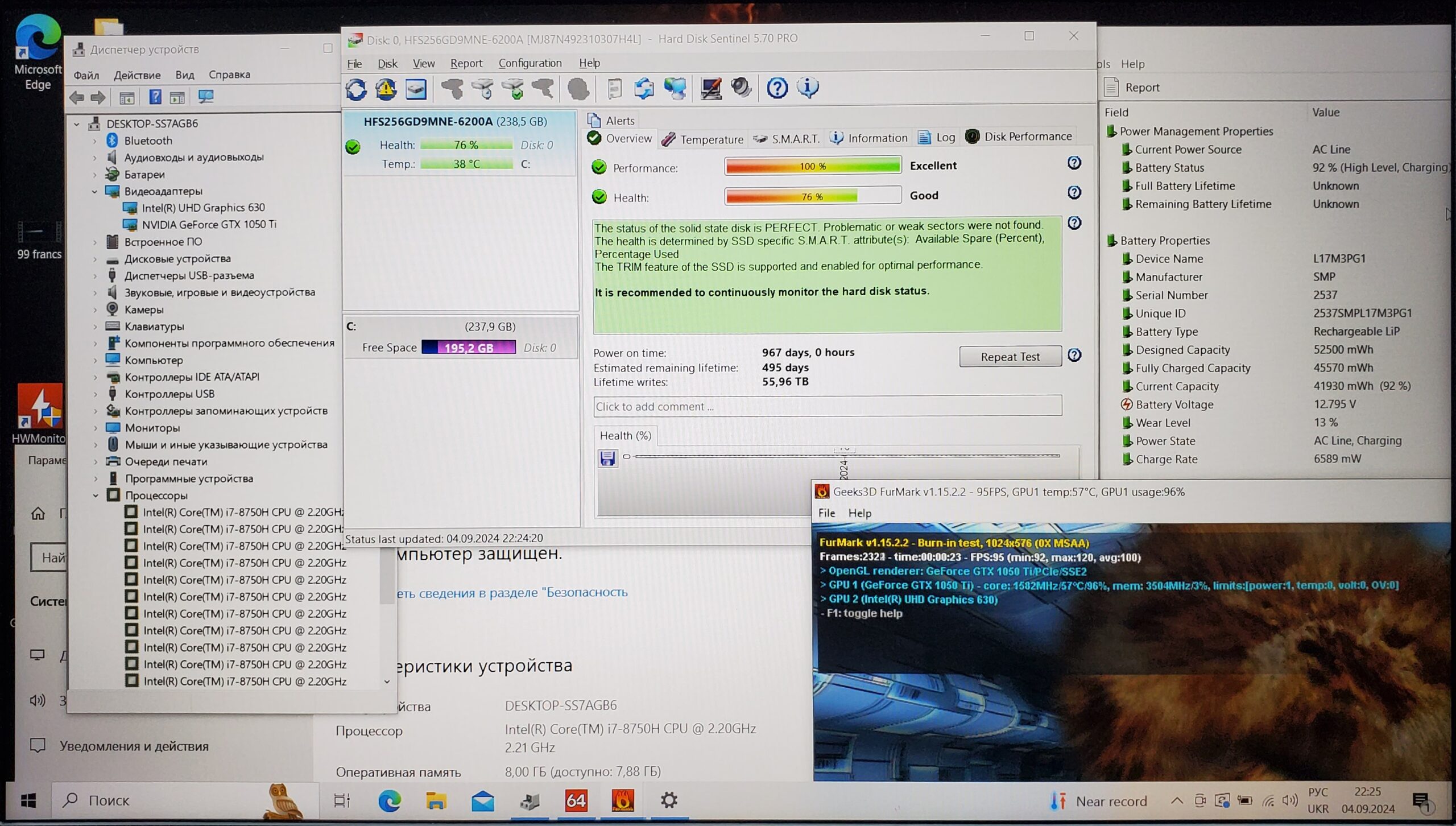Collapse the Процессоры tree node
This screenshot has width=1456, height=826.
pyautogui.click(x=96, y=495)
